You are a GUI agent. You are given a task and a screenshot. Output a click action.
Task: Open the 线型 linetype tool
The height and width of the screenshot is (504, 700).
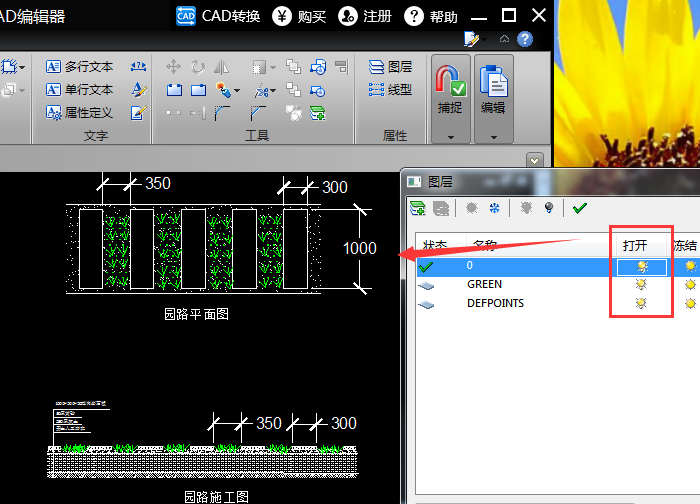tap(390, 90)
